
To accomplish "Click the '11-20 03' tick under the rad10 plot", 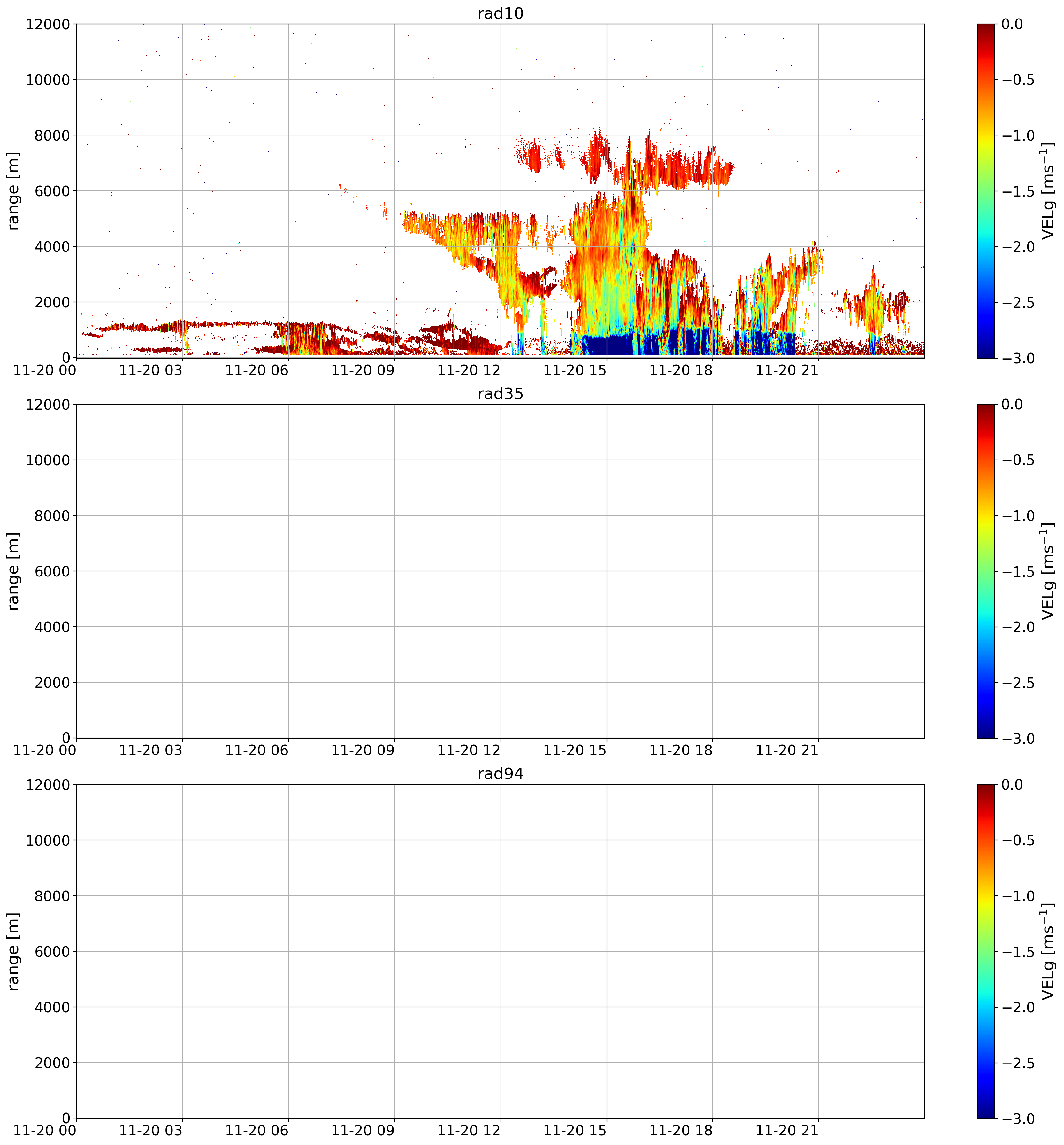I will [151, 371].
